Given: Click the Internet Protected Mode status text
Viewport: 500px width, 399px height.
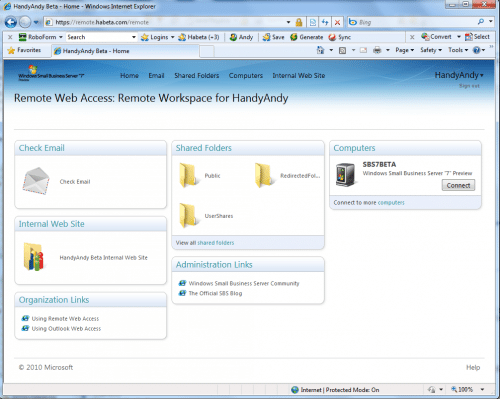Looking at the screenshot, I should point(339,390).
